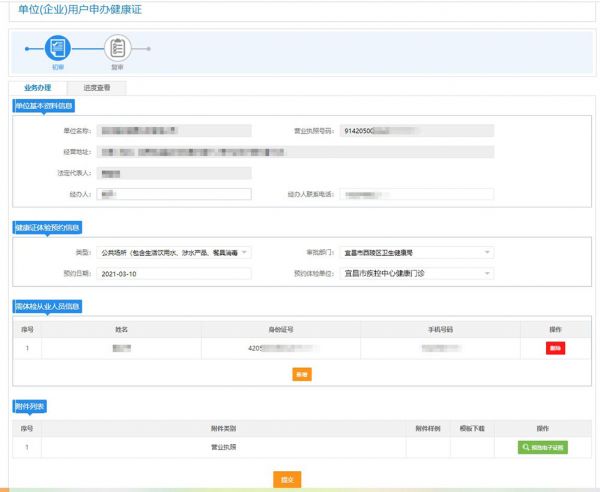Open the 类型 dropdown
The width and height of the screenshot is (600, 492).
click(x=173, y=253)
